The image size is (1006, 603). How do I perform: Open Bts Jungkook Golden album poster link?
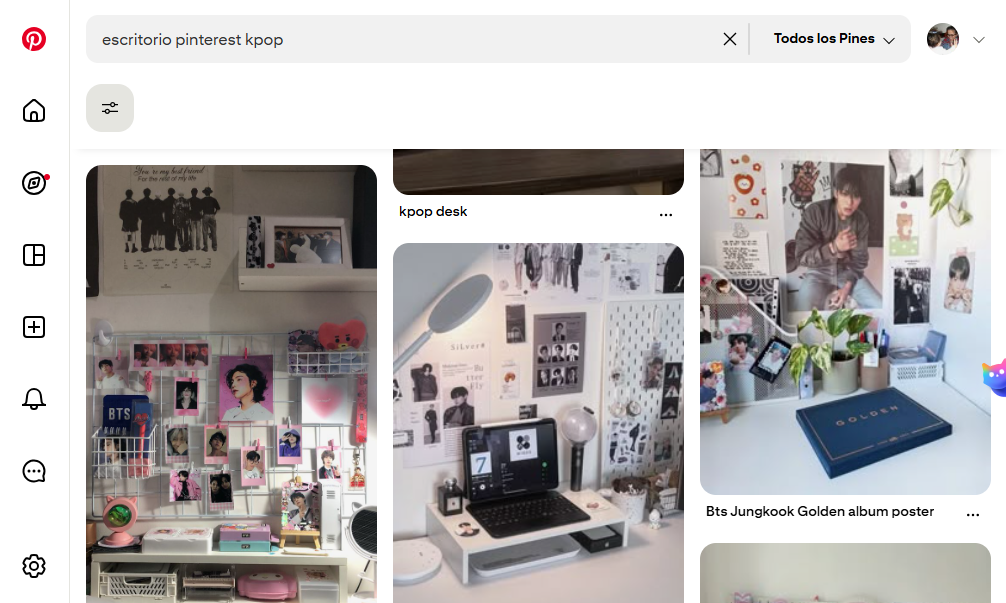pos(820,512)
